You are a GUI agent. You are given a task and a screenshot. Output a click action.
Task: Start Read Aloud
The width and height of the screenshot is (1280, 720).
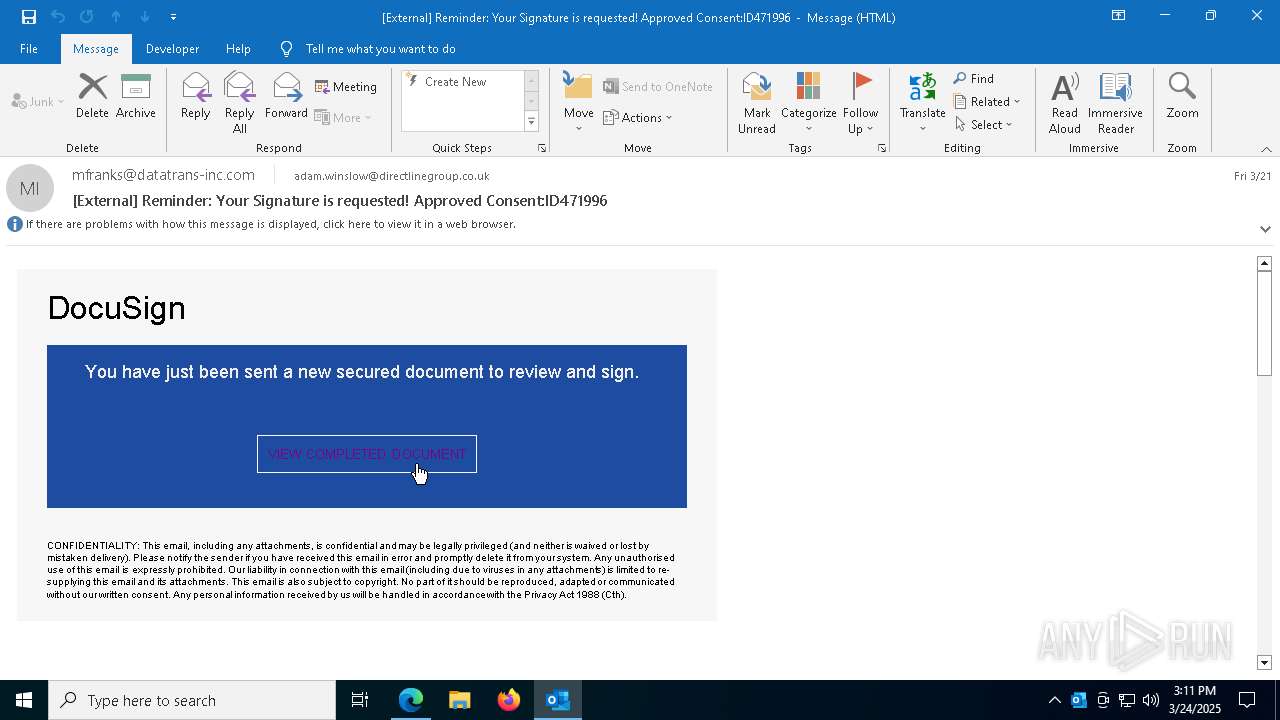[1065, 102]
